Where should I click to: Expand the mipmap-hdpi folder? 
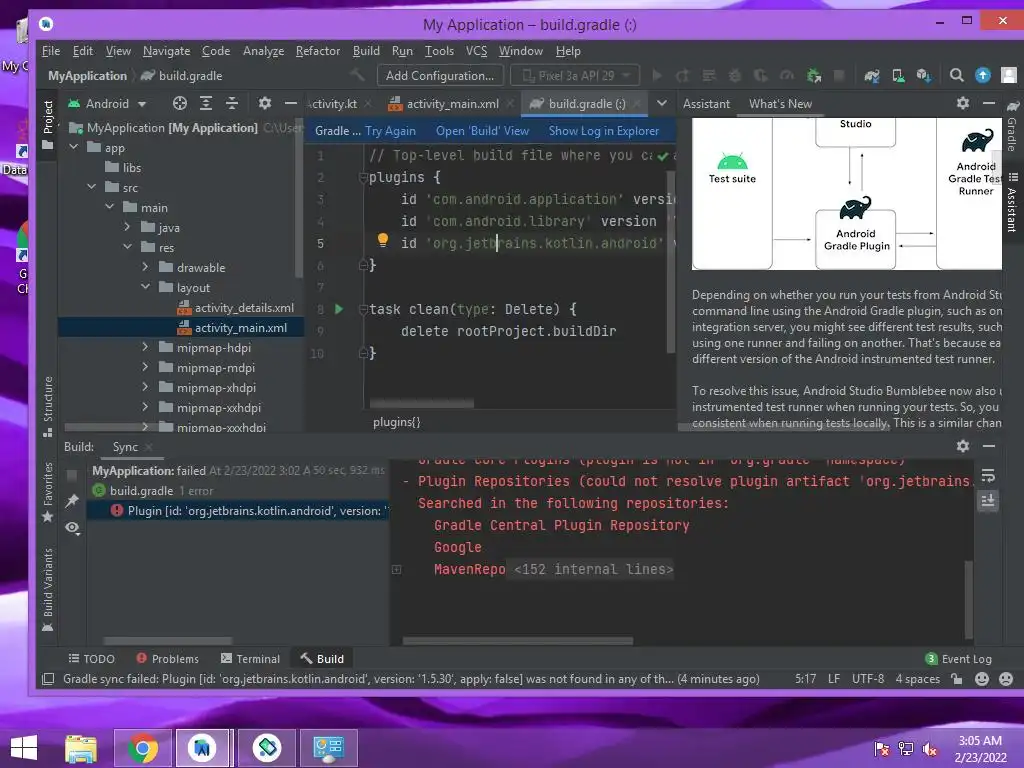(145, 347)
